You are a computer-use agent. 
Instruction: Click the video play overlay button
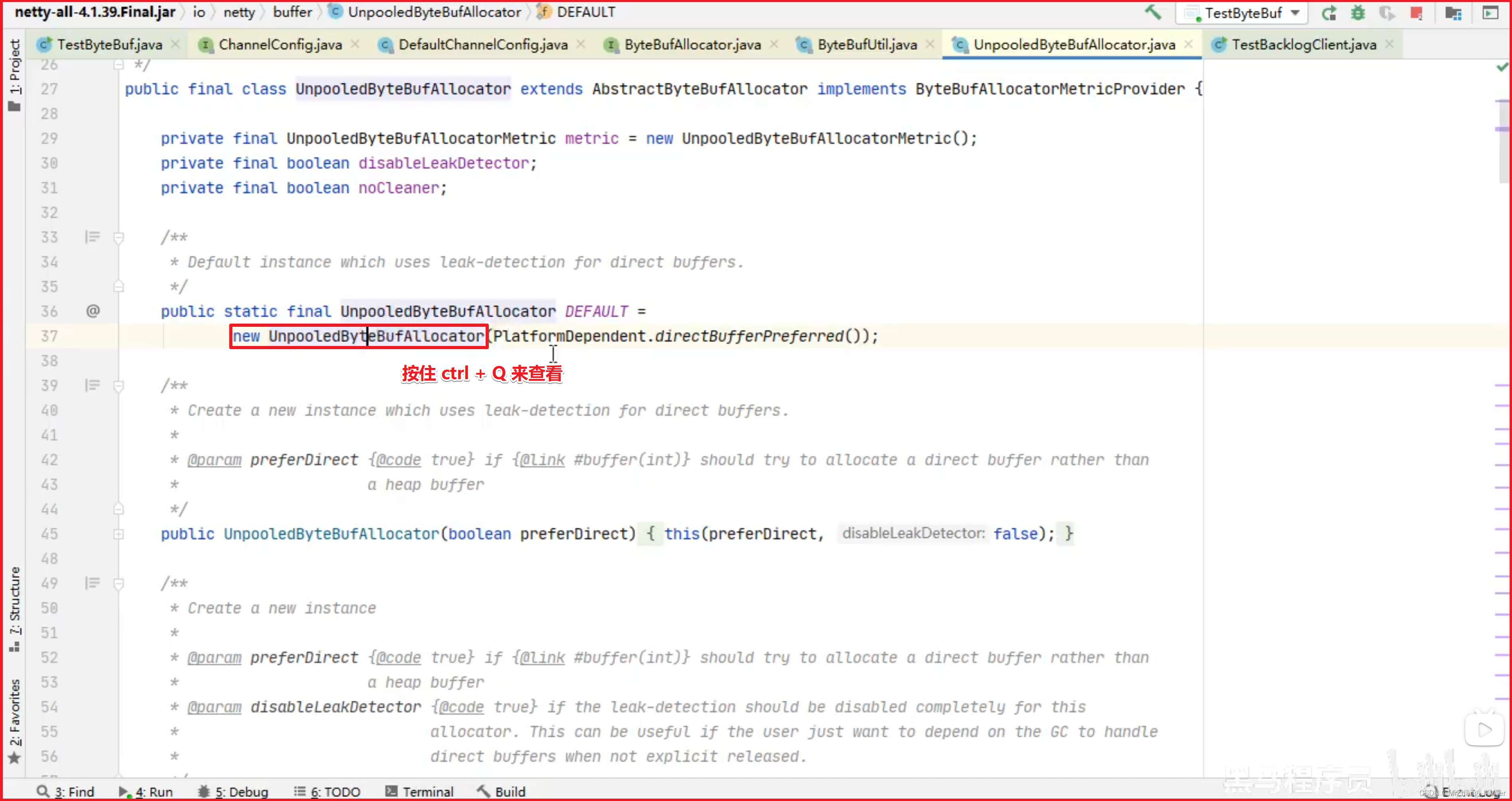(x=1484, y=729)
